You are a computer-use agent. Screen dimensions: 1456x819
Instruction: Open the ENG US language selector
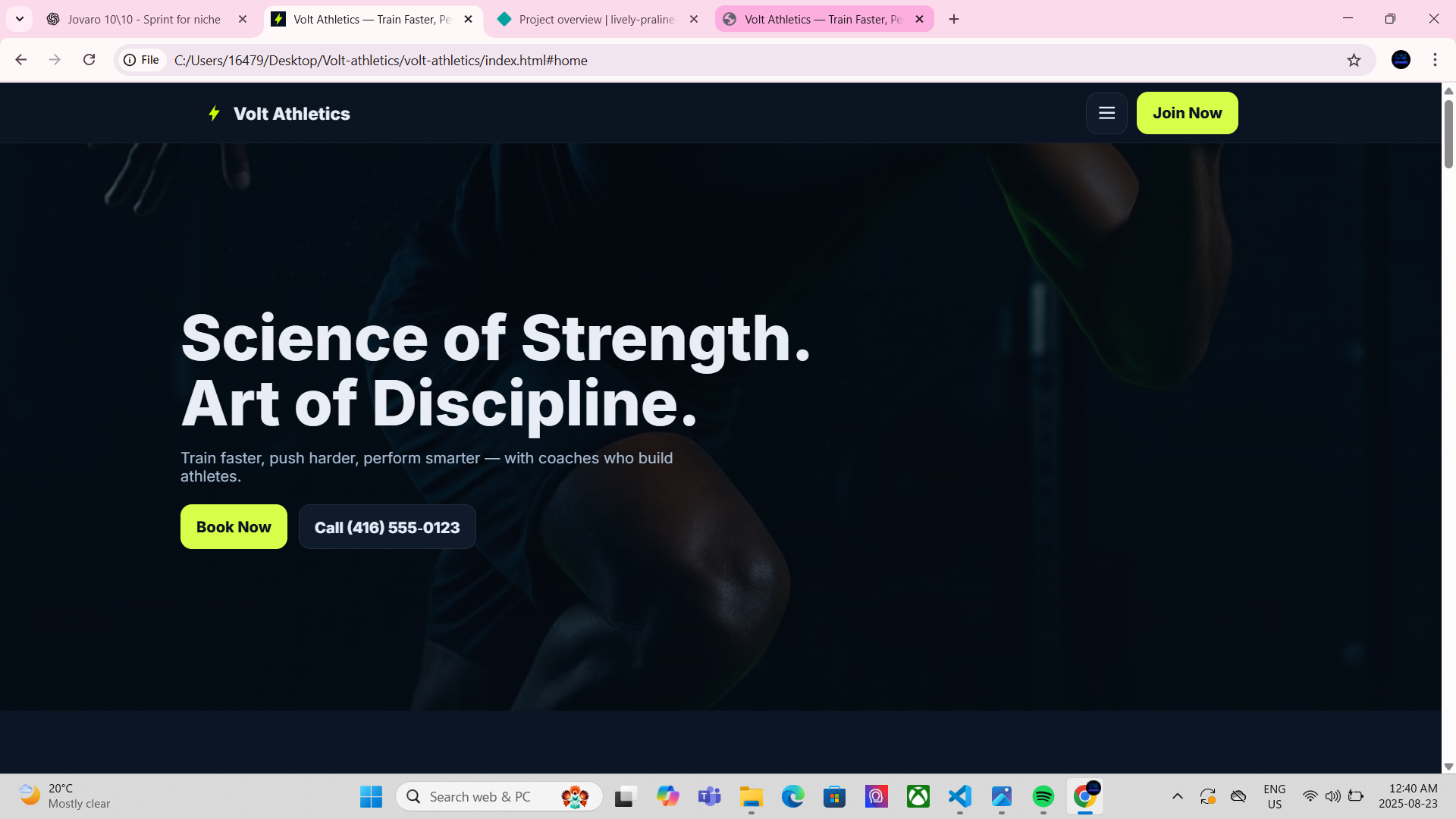click(x=1275, y=796)
